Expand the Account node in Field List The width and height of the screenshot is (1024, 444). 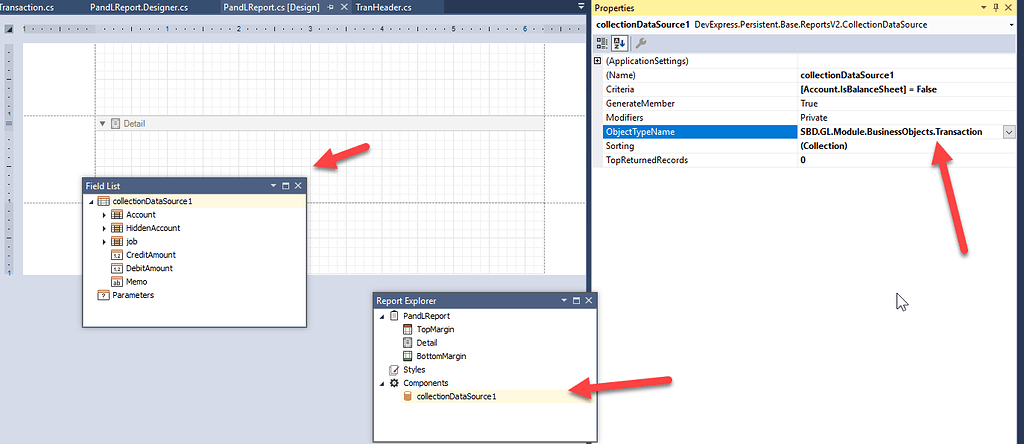pos(104,215)
